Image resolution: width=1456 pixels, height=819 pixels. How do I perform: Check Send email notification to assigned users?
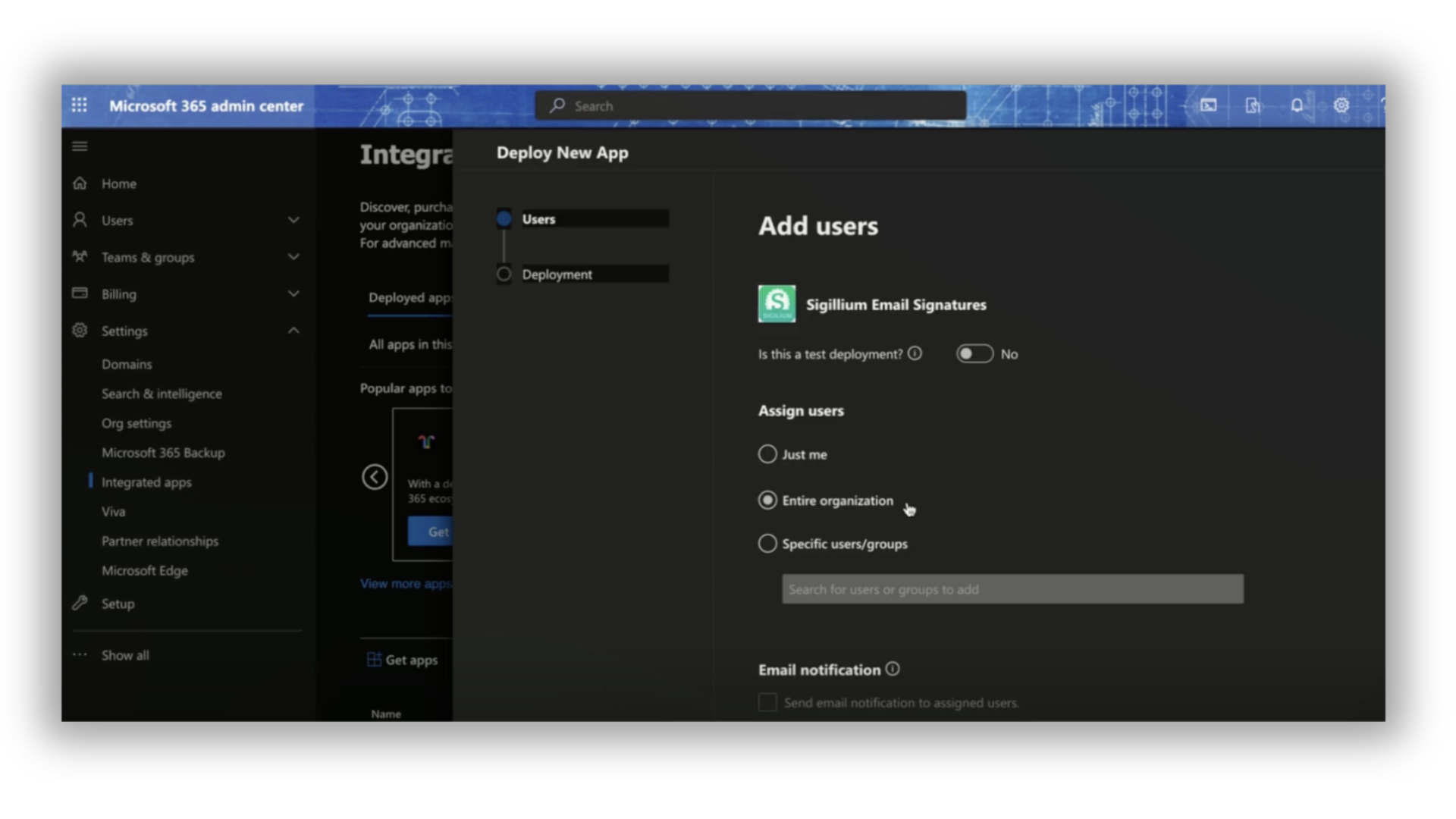(767, 703)
